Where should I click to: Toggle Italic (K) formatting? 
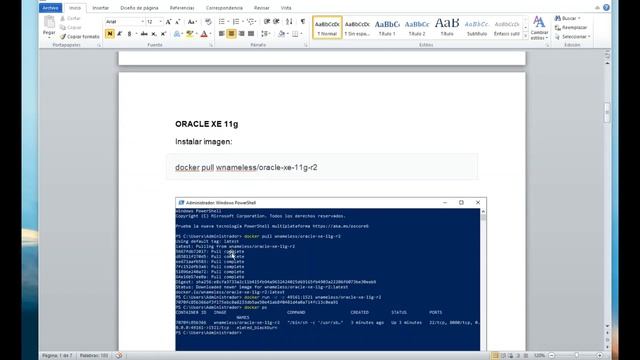coord(120,34)
